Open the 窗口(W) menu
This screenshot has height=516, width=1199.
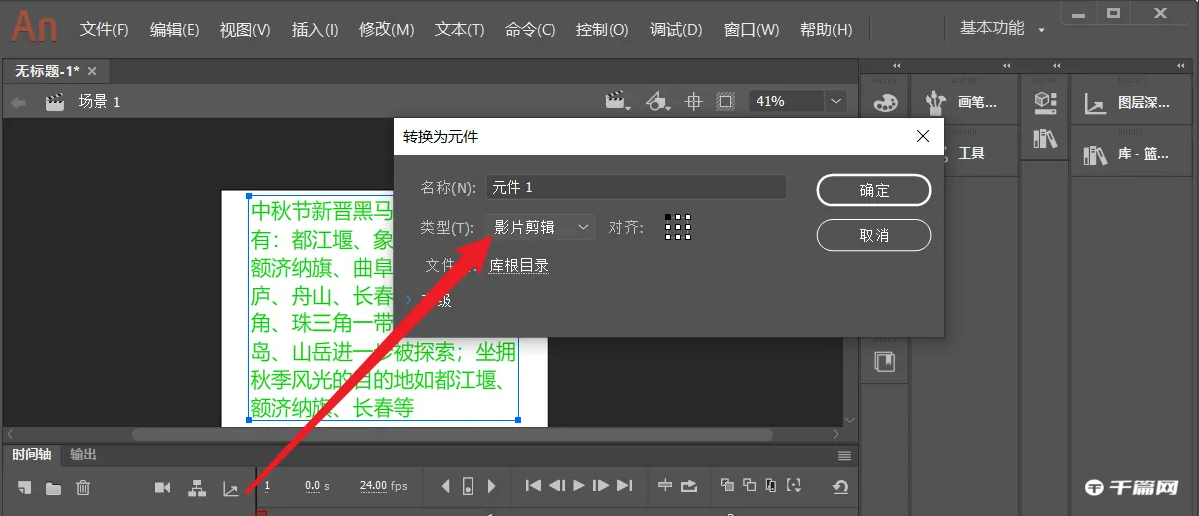(x=752, y=29)
